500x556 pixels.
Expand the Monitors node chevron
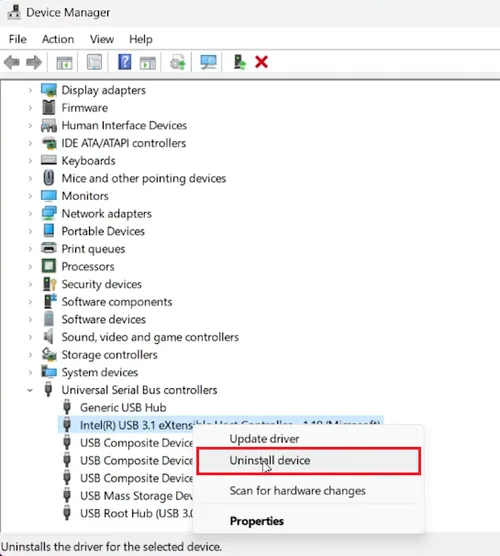(30, 196)
